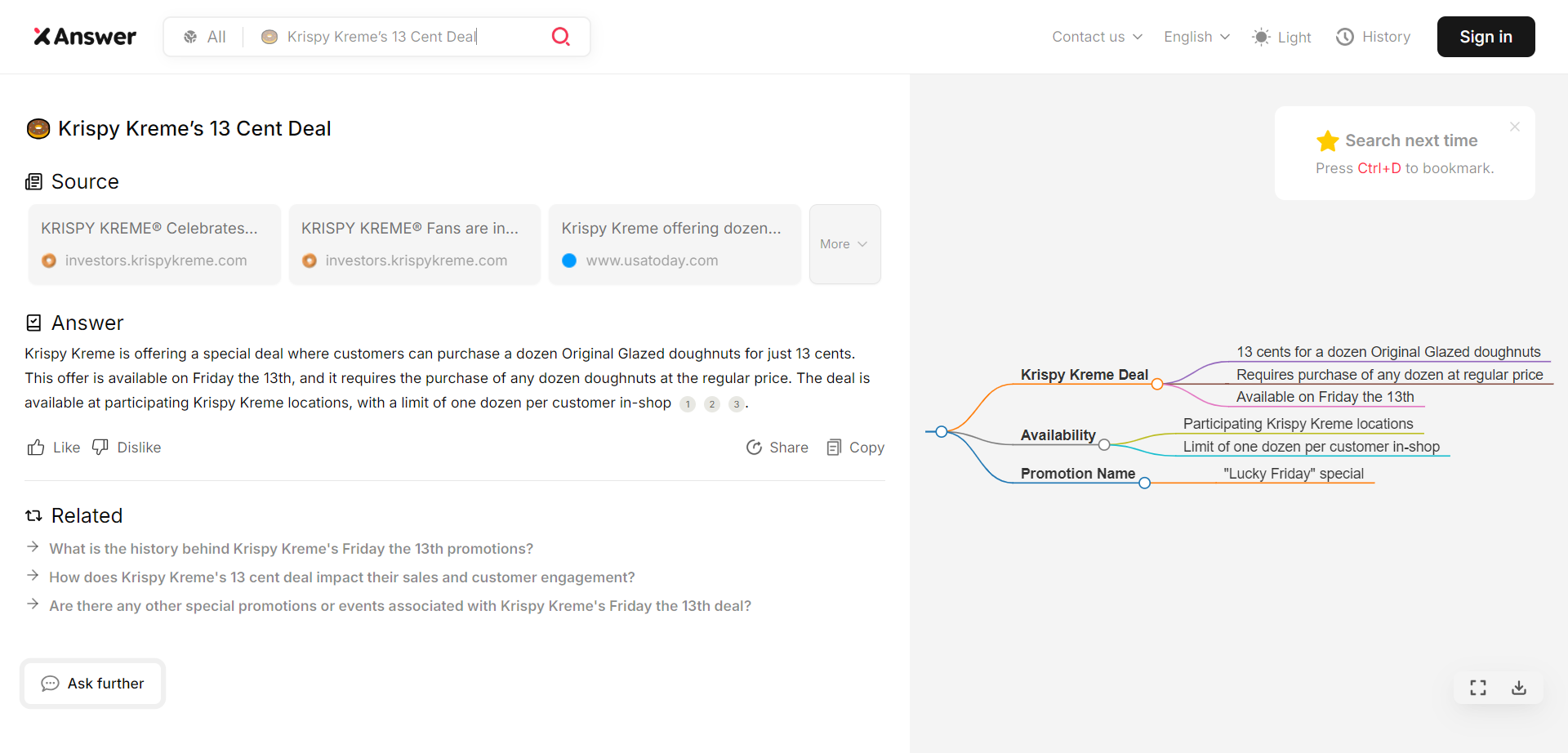Open related question about Friday 13th history
Image resolution: width=1568 pixels, height=753 pixels.
[x=291, y=549]
